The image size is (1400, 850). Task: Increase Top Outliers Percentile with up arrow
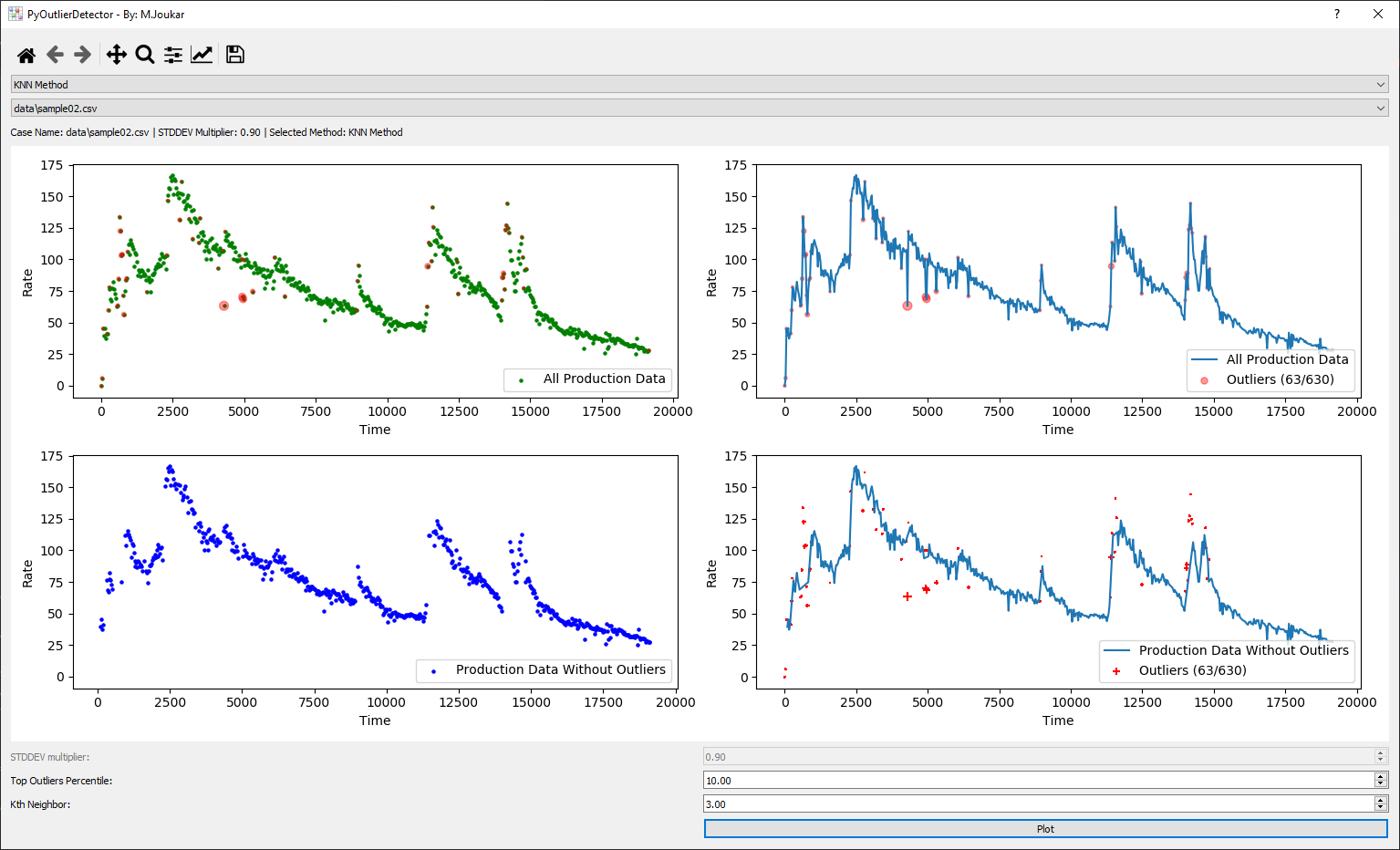point(1381,777)
